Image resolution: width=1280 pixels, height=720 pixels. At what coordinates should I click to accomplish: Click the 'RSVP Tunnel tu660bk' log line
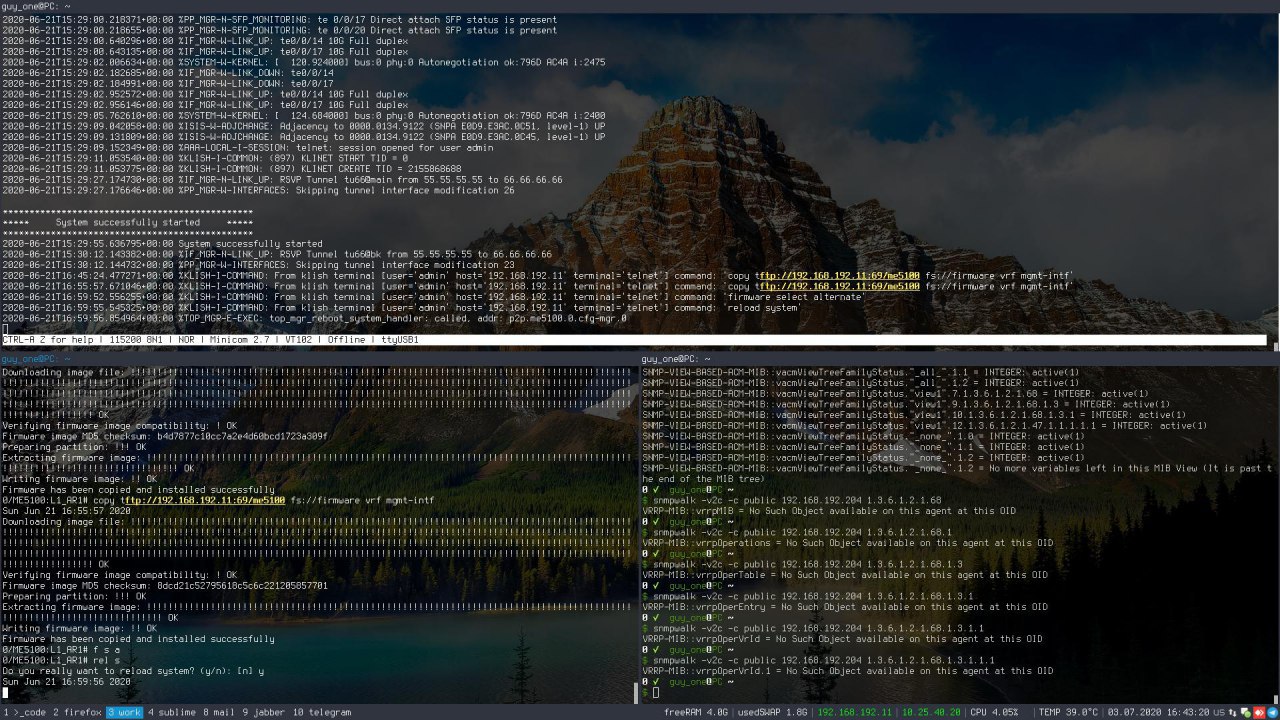tap(277, 254)
